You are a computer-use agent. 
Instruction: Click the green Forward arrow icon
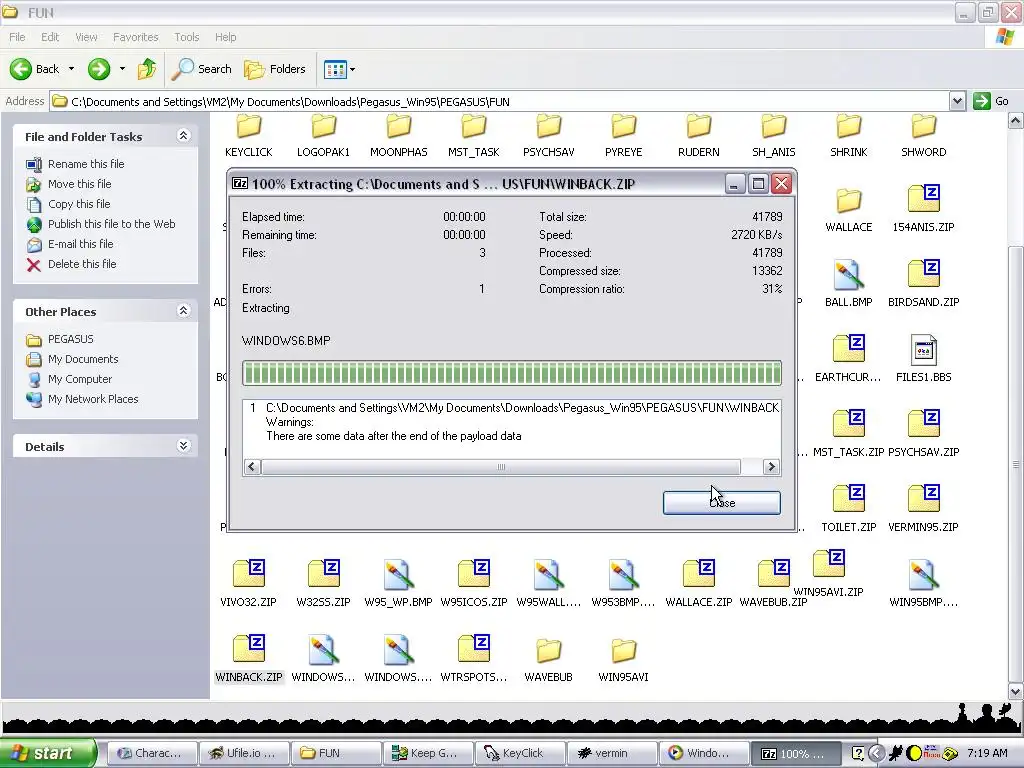coord(99,69)
